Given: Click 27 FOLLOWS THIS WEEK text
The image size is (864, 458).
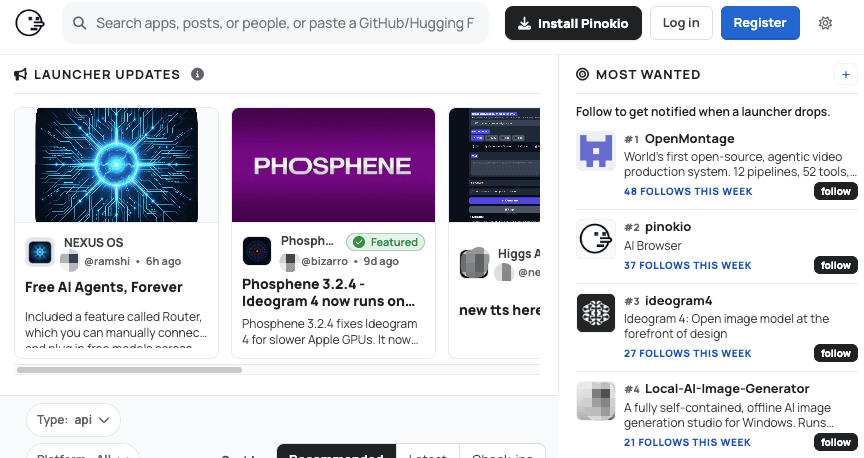Looking at the screenshot, I should 688,353.
